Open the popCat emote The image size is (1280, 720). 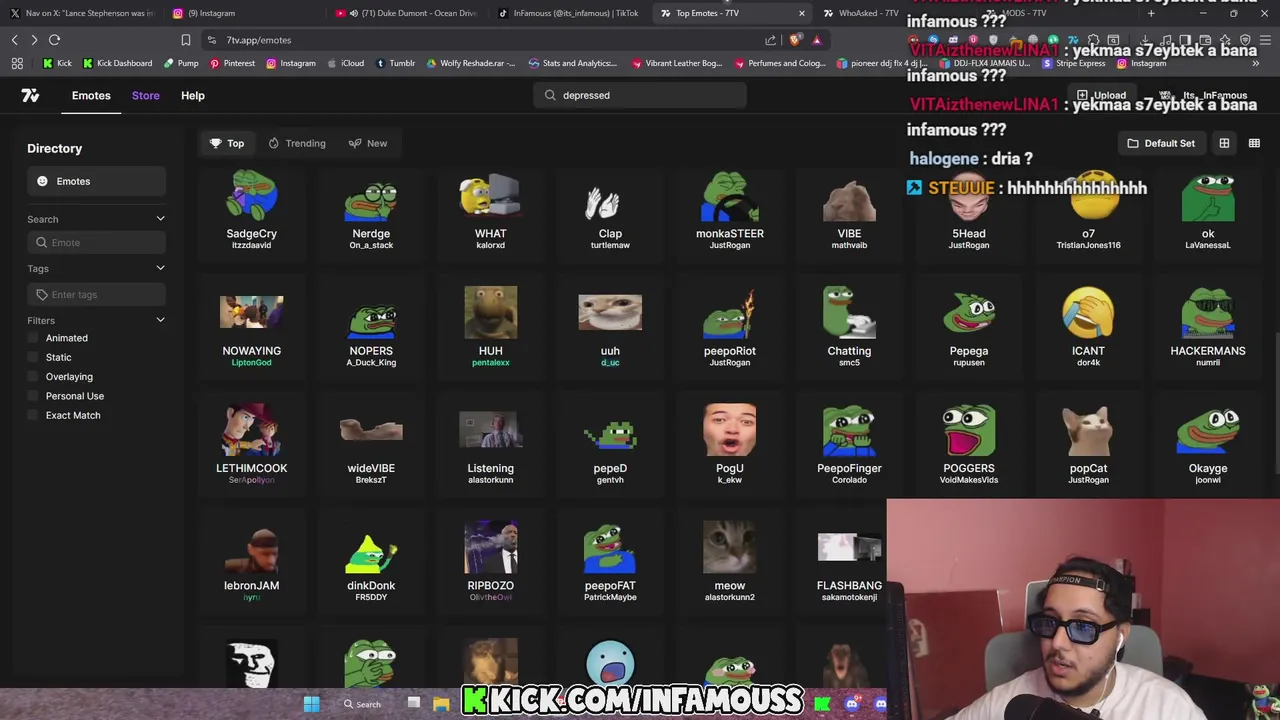(1088, 445)
